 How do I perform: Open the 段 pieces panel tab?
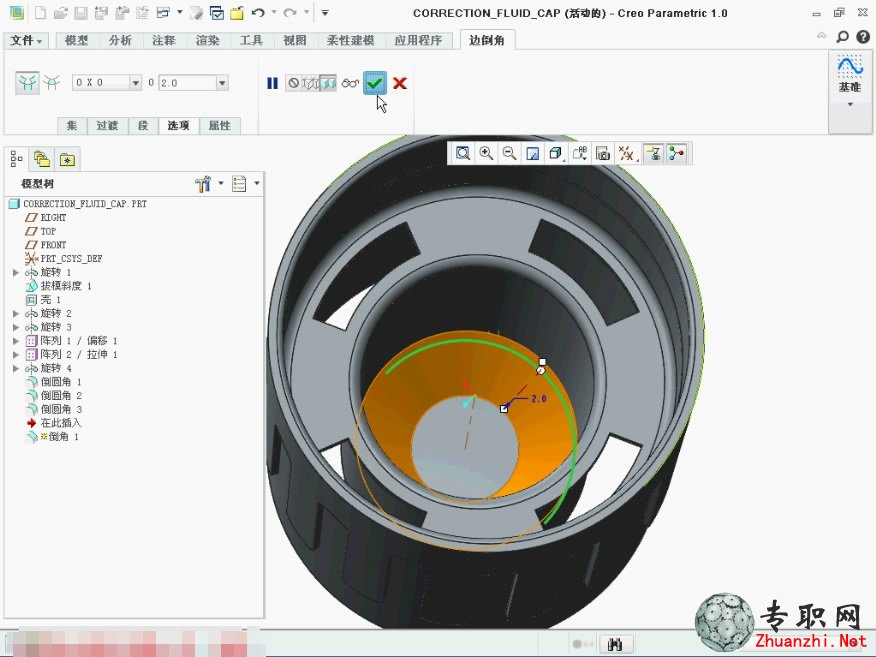(143, 125)
